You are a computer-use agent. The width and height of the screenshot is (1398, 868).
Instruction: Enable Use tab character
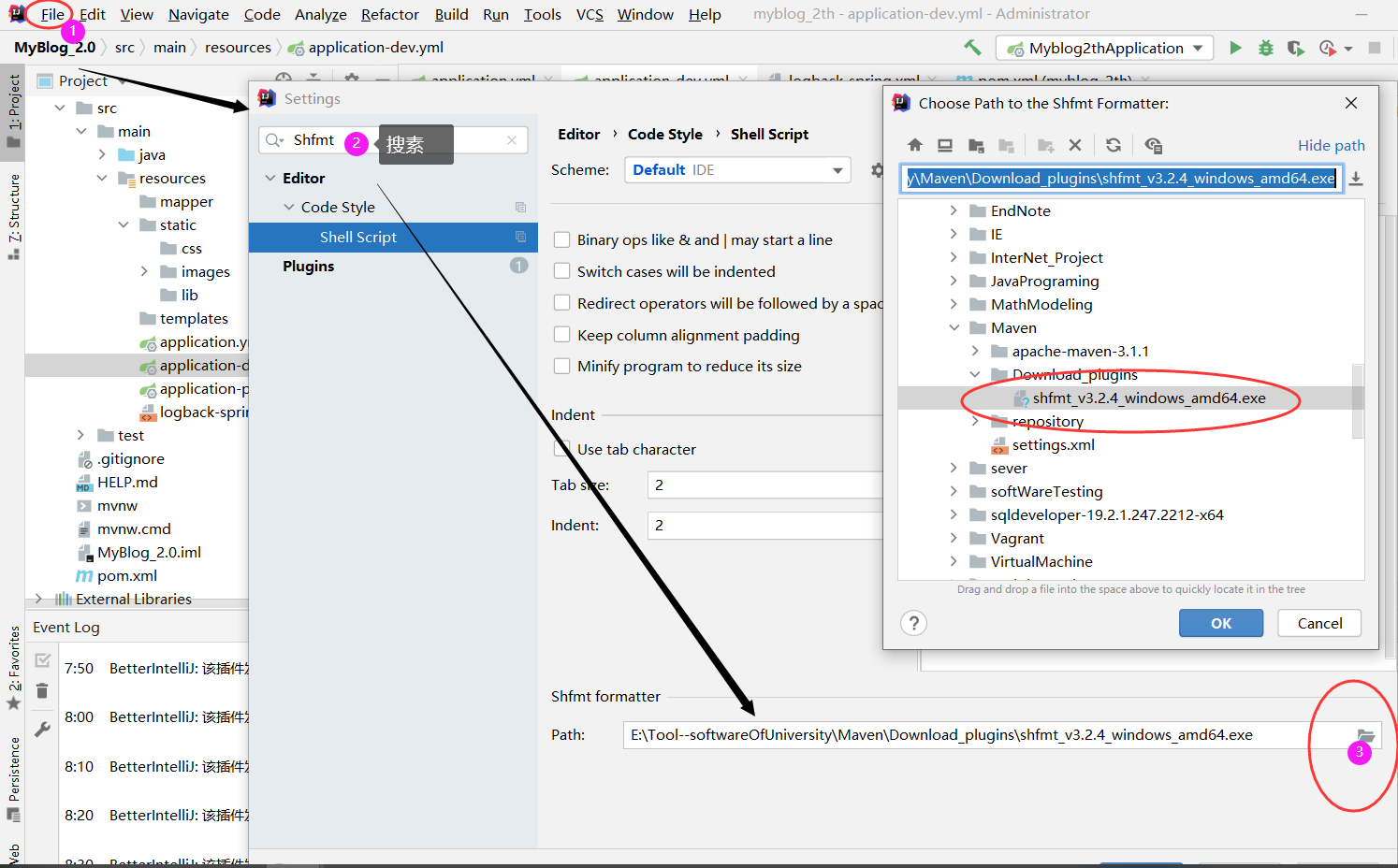[562, 448]
